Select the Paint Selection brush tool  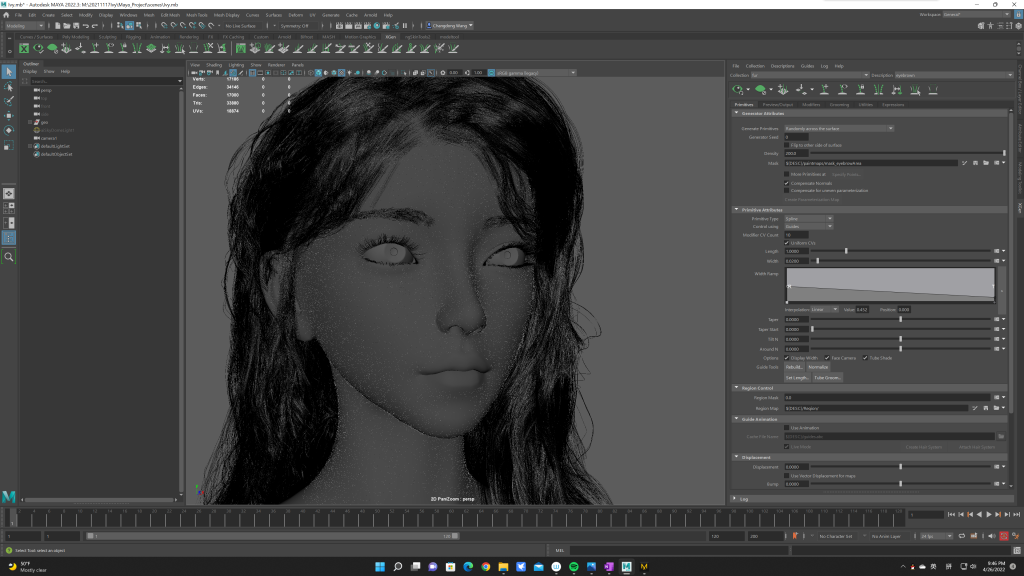(x=9, y=101)
